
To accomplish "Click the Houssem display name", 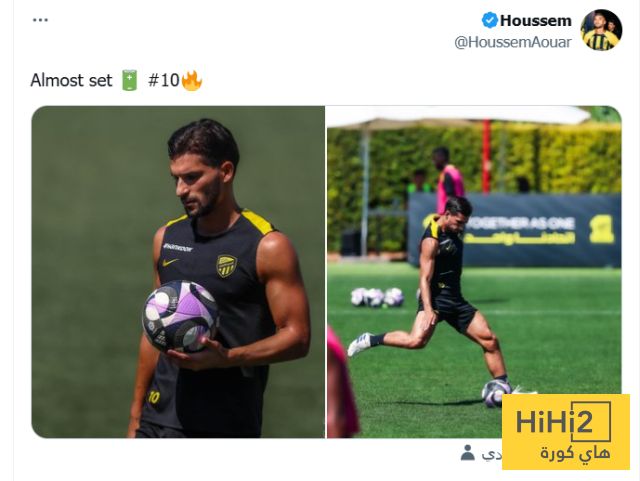I will click(536, 20).
